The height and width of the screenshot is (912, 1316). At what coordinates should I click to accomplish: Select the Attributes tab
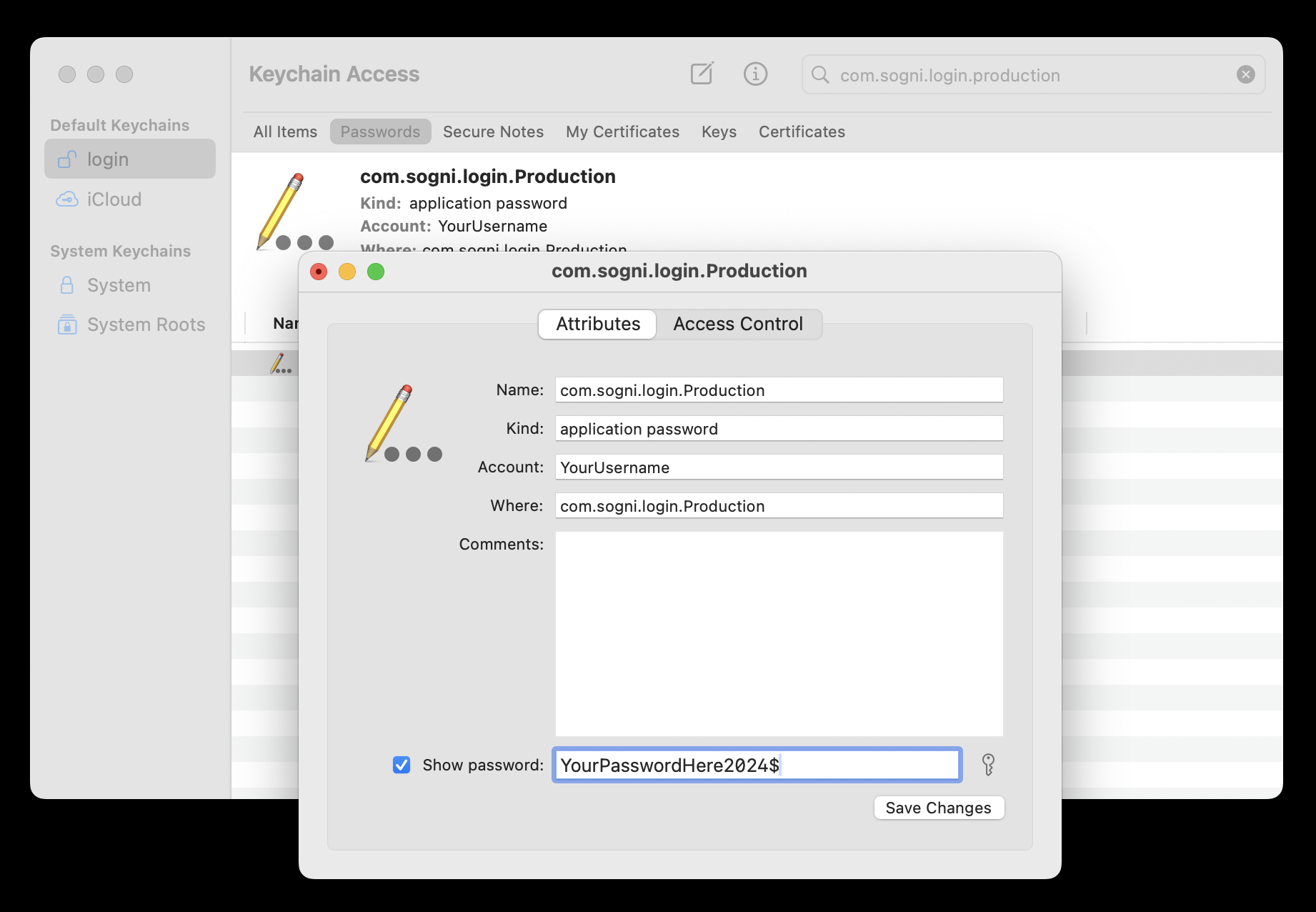(x=598, y=324)
